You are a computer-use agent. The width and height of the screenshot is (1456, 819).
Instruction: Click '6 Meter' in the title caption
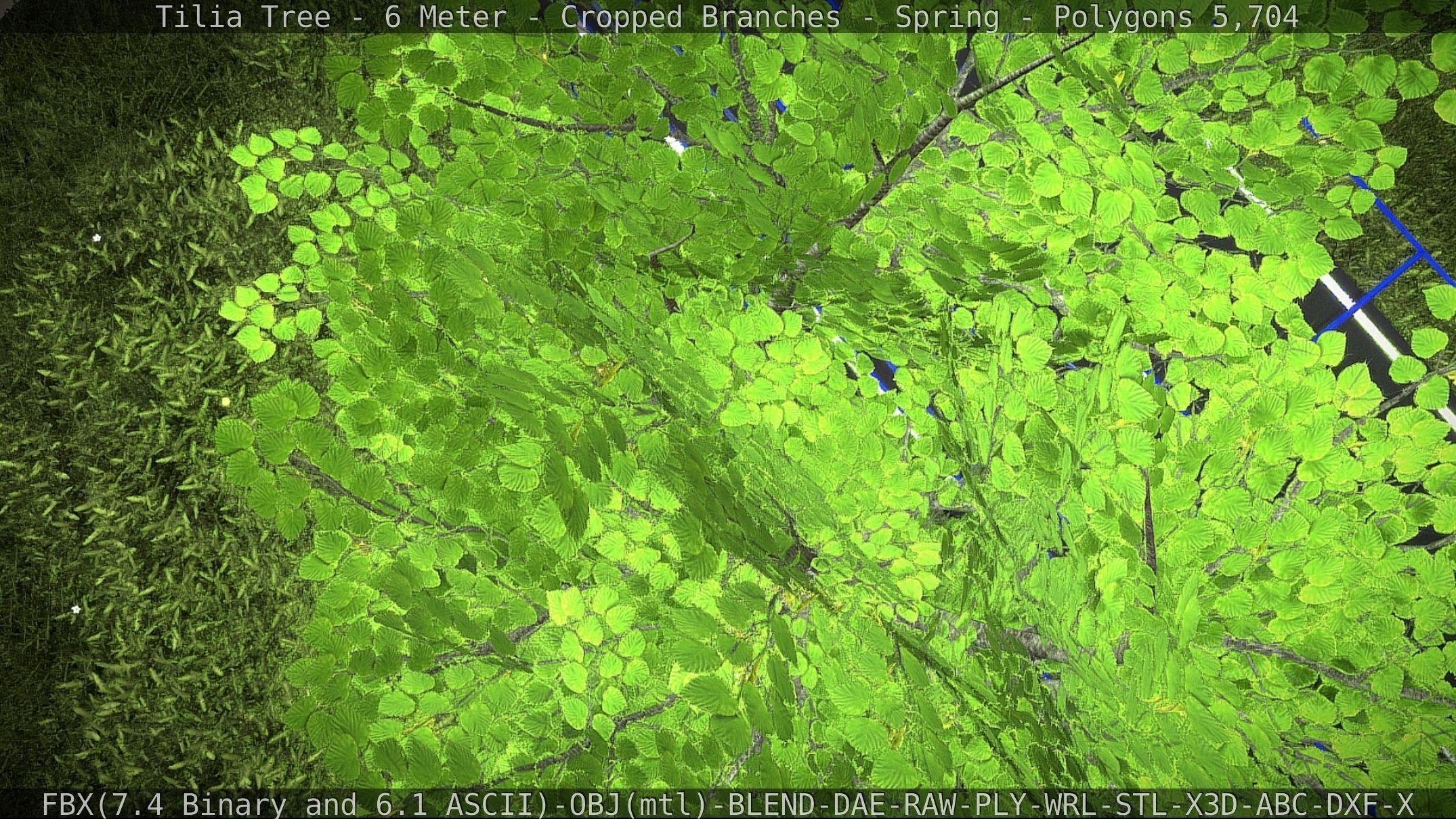pos(446,17)
